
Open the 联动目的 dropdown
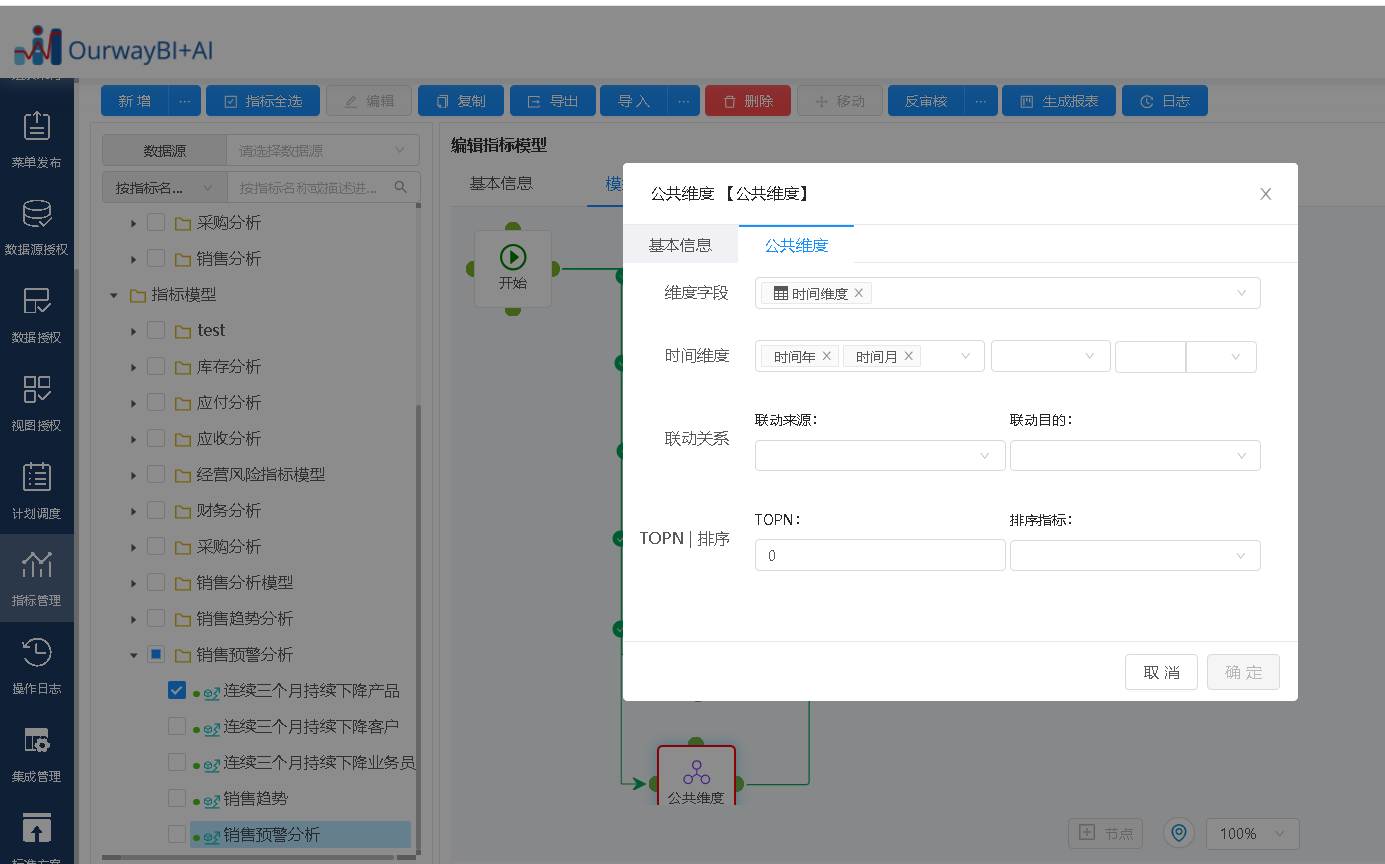point(1135,456)
